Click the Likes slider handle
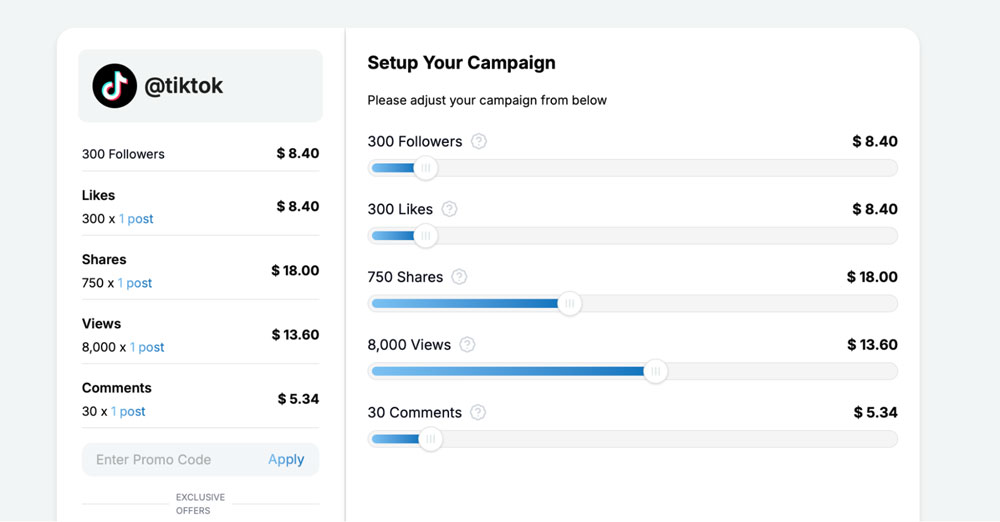 426,236
